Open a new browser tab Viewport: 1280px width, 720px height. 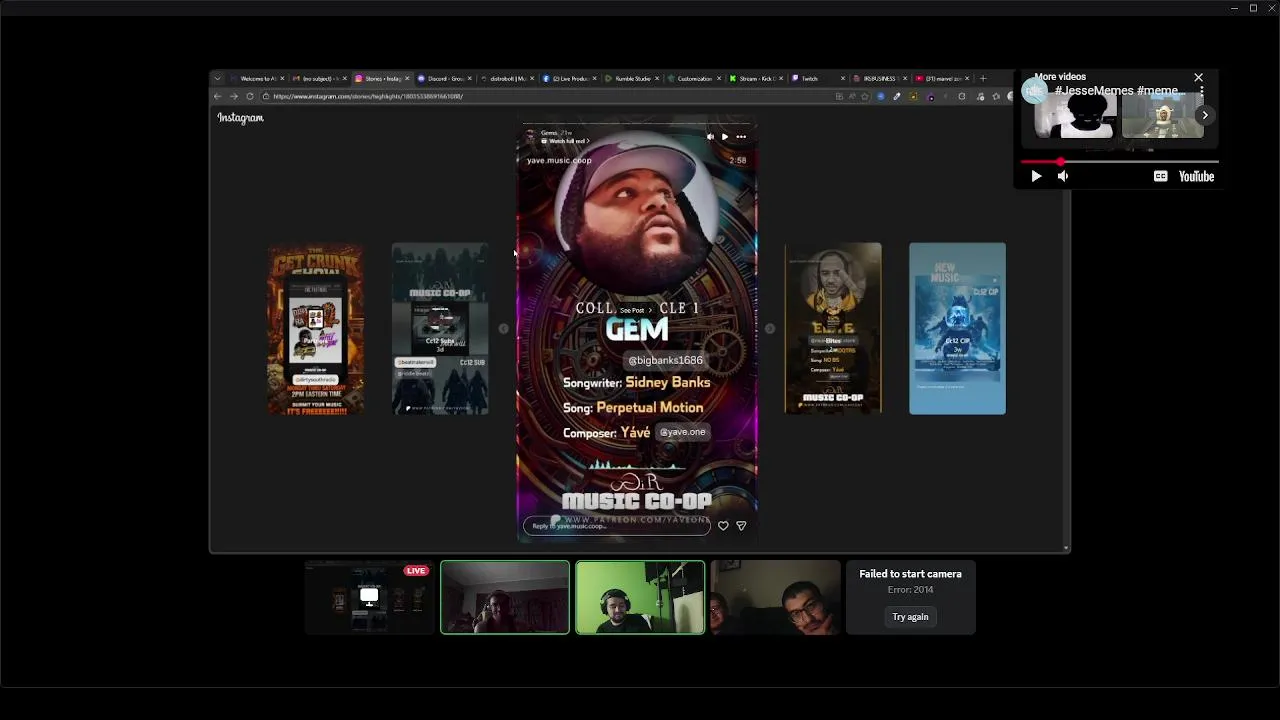(x=983, y=78)
